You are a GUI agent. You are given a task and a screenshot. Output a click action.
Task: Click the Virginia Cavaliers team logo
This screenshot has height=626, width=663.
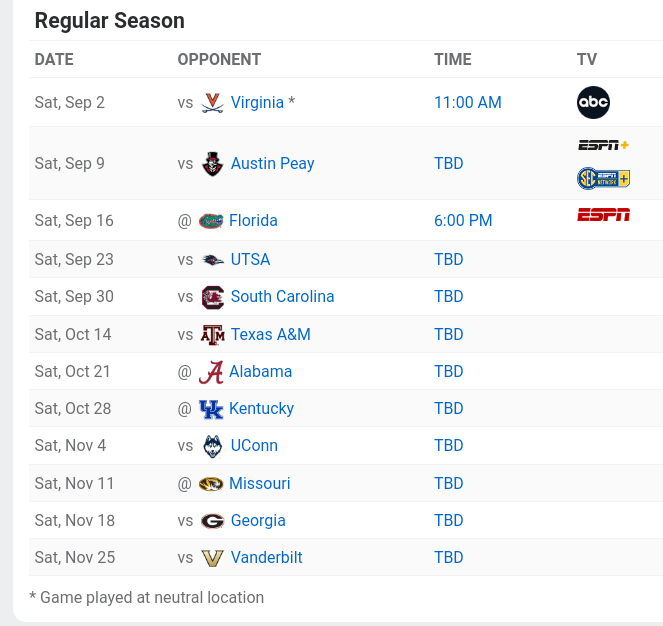coord(212,102)
